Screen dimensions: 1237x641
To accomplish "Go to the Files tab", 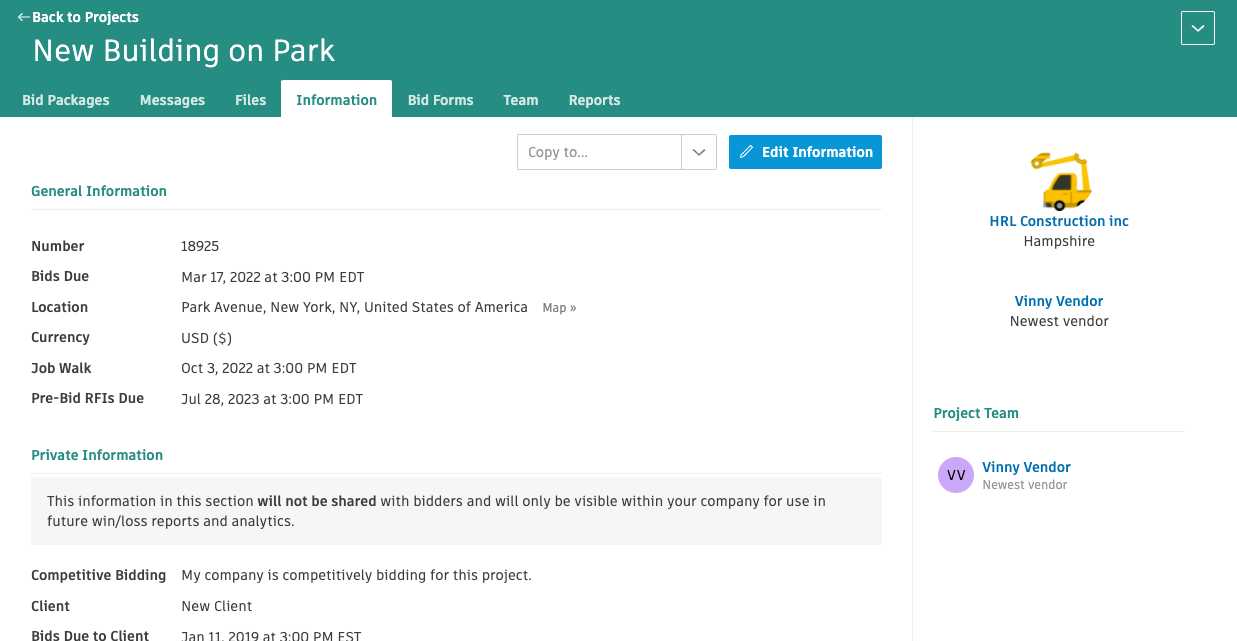I will pos(250,100).
